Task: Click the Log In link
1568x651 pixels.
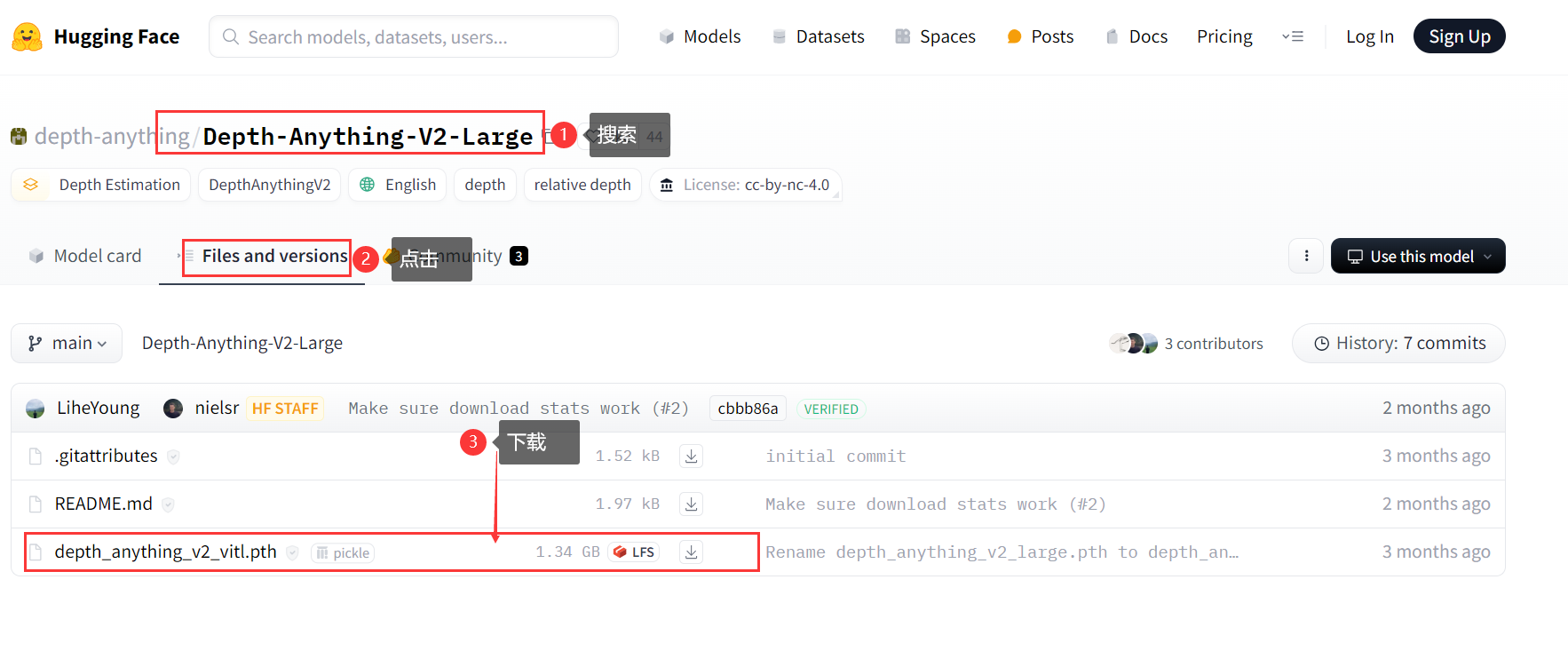Action: point(1370,36)
